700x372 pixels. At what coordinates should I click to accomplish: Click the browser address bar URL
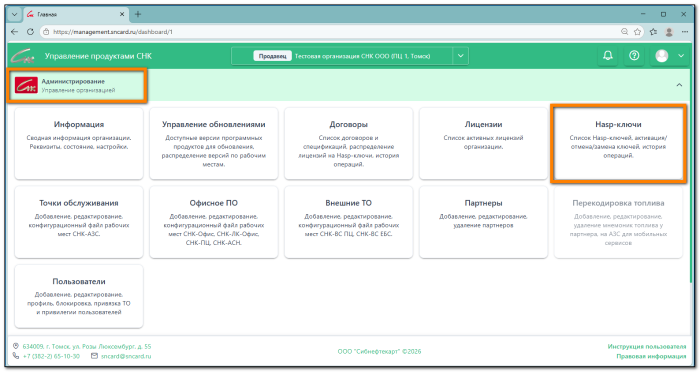pyautogui.click(x=112, y=32)
